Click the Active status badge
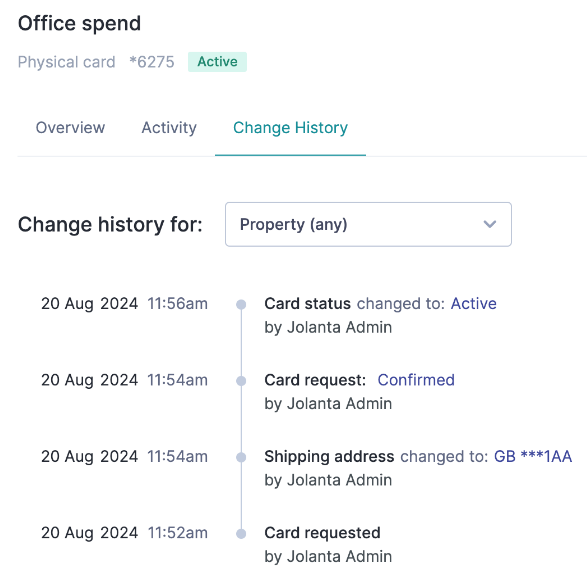 pos(218,62)
